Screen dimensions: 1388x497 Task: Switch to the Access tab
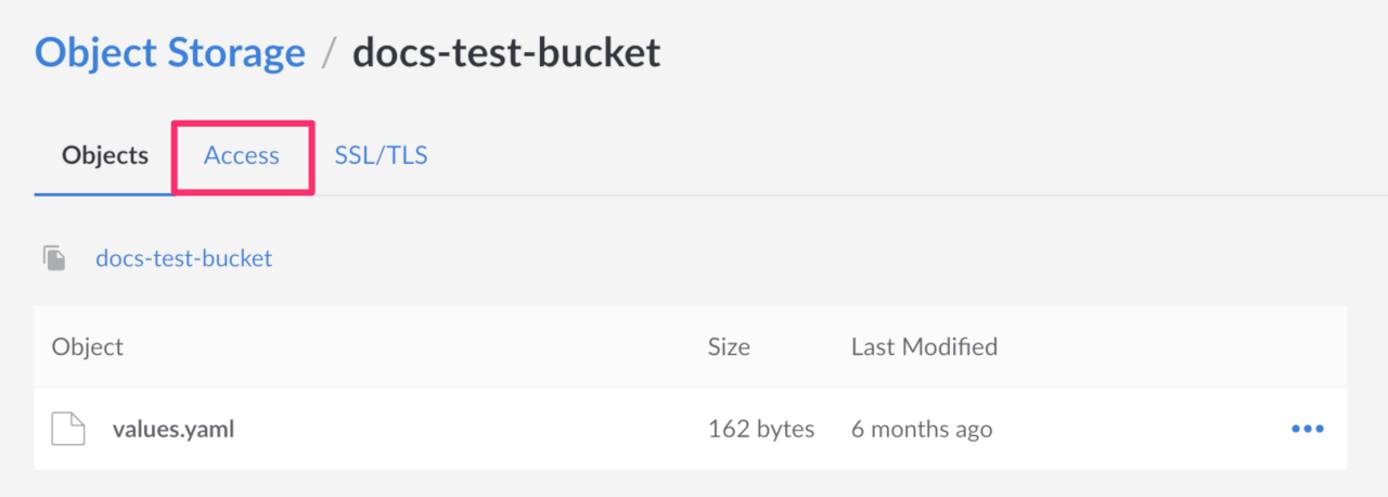242,156
